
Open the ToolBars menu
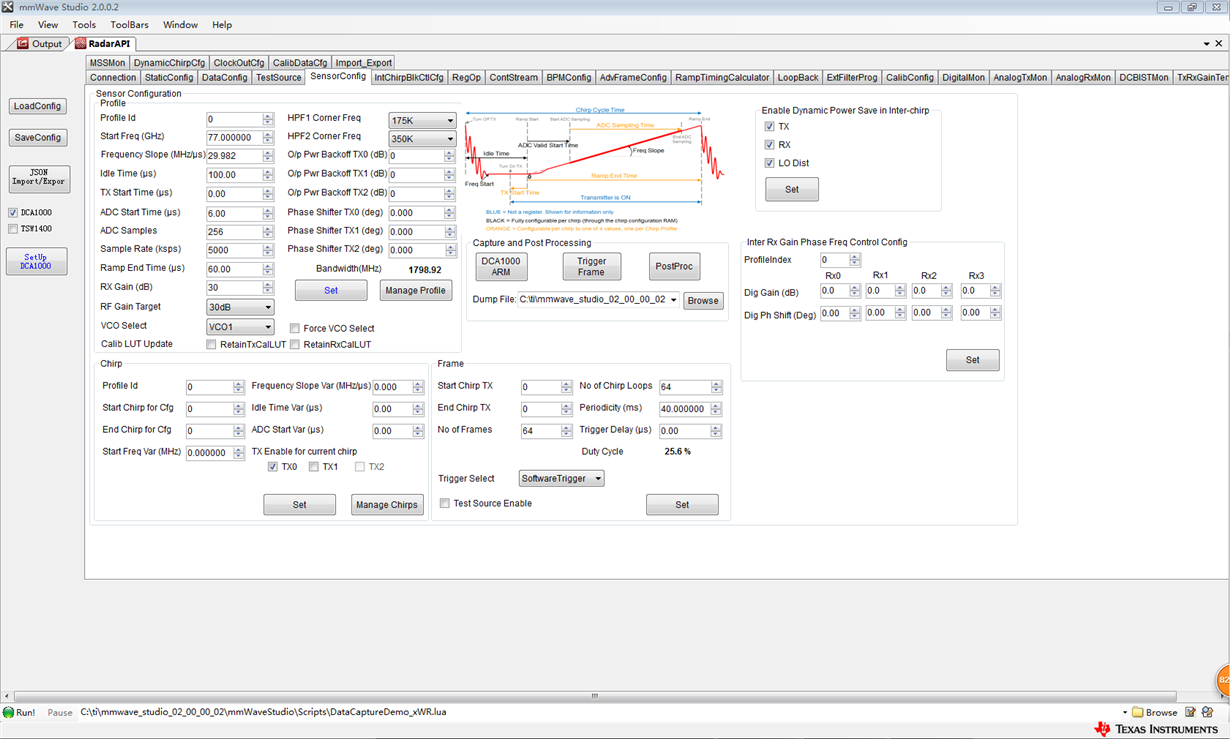pyautogui.click(x=129, y=24)
